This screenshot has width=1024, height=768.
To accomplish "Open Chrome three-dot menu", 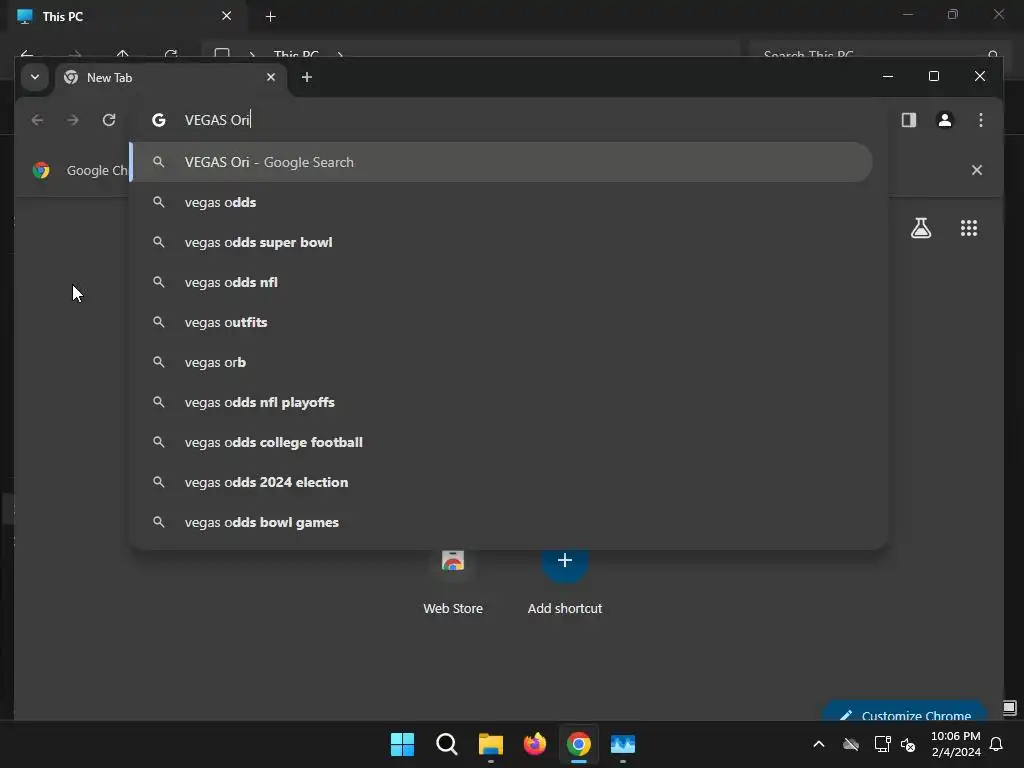I will [x=980, y=120].
